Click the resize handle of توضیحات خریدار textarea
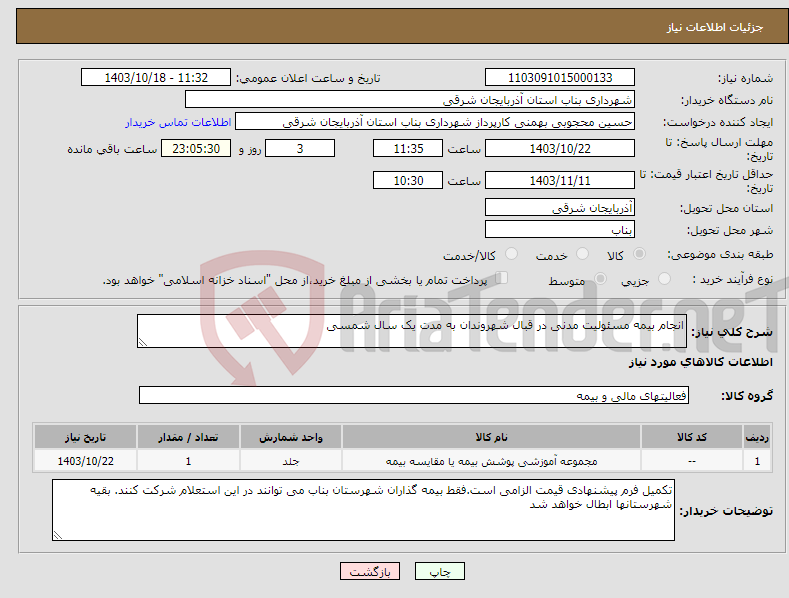The width and height of the screenshot is (789, 598). [x=58, y=536]
